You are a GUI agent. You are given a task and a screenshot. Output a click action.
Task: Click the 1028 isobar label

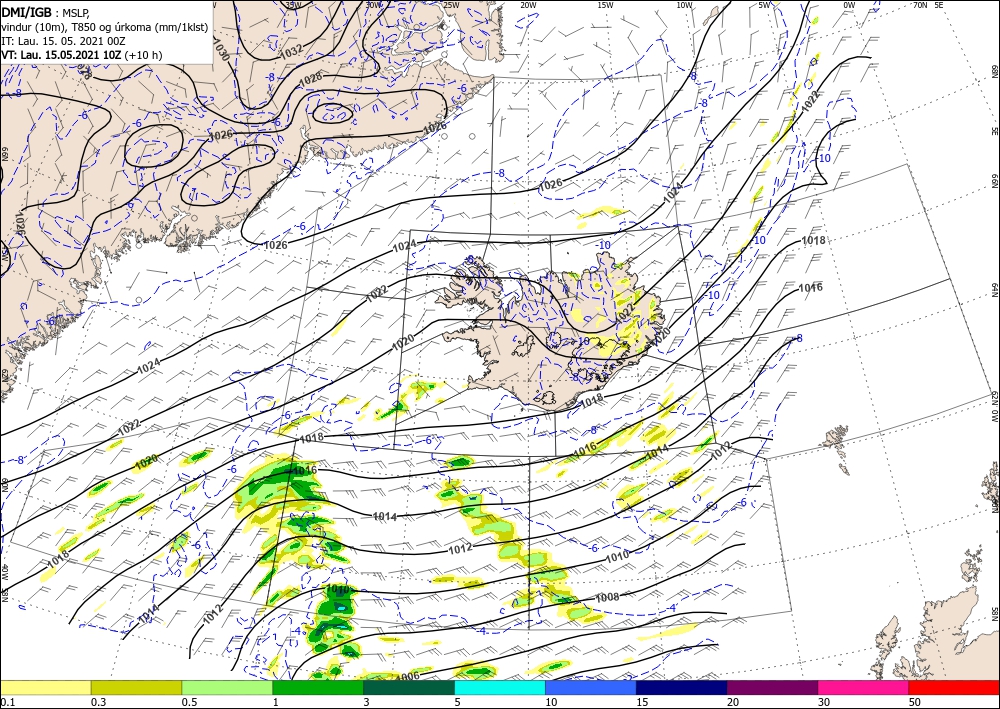311,79
